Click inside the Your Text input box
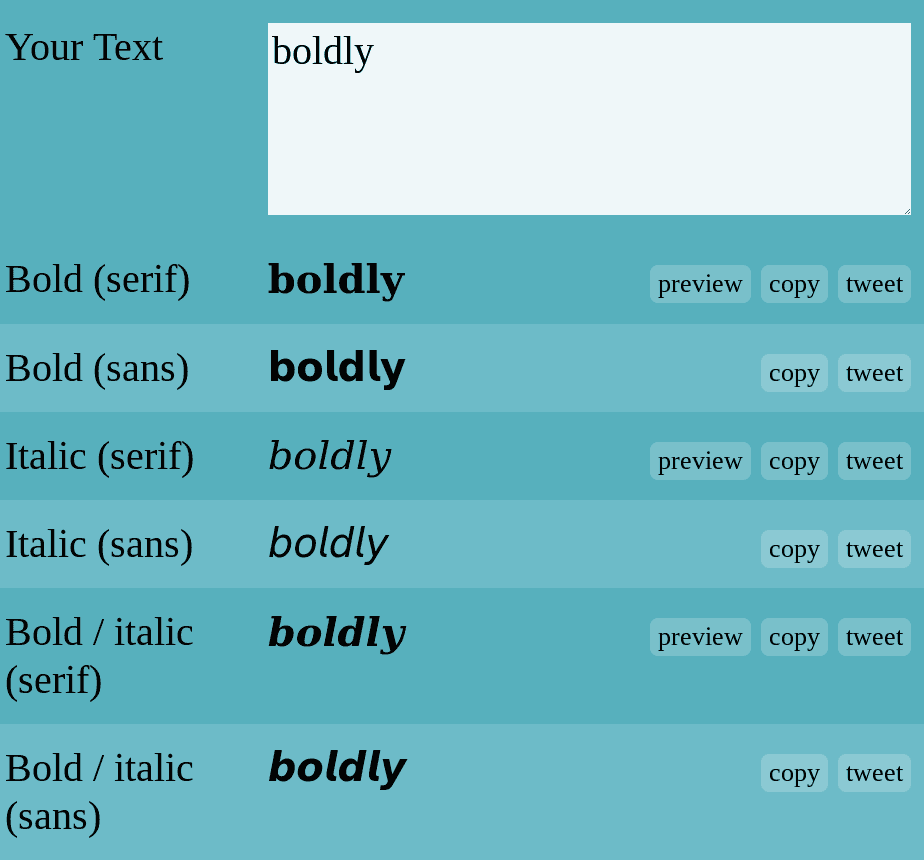Image resolution: width=924 pixels, height=860 pixels. click(x=588, y=119)
